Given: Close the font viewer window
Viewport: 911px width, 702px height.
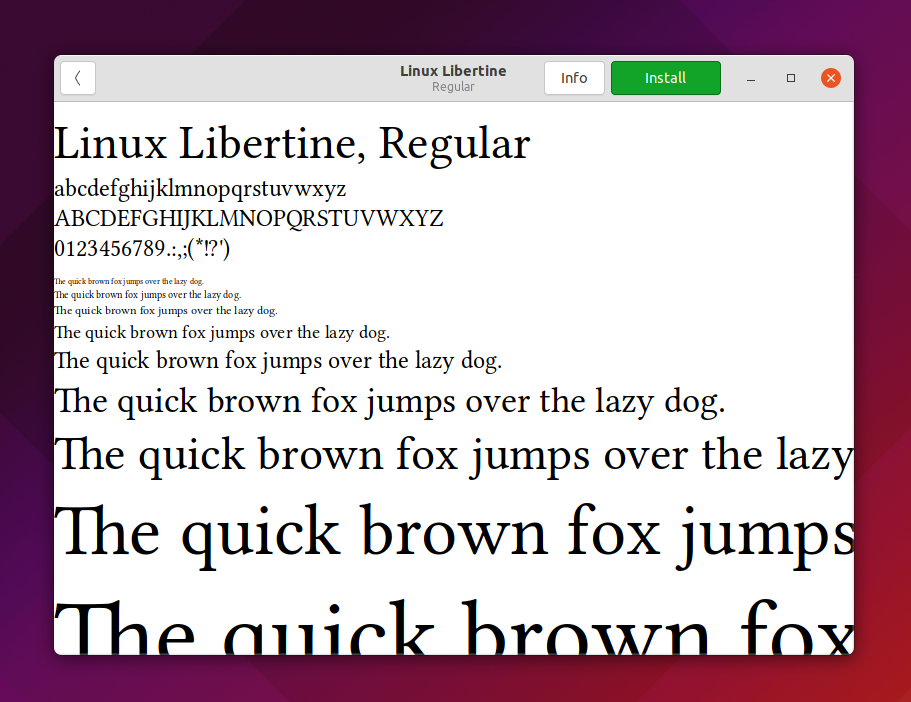Looking at the screenshot, I should [831, 78].
